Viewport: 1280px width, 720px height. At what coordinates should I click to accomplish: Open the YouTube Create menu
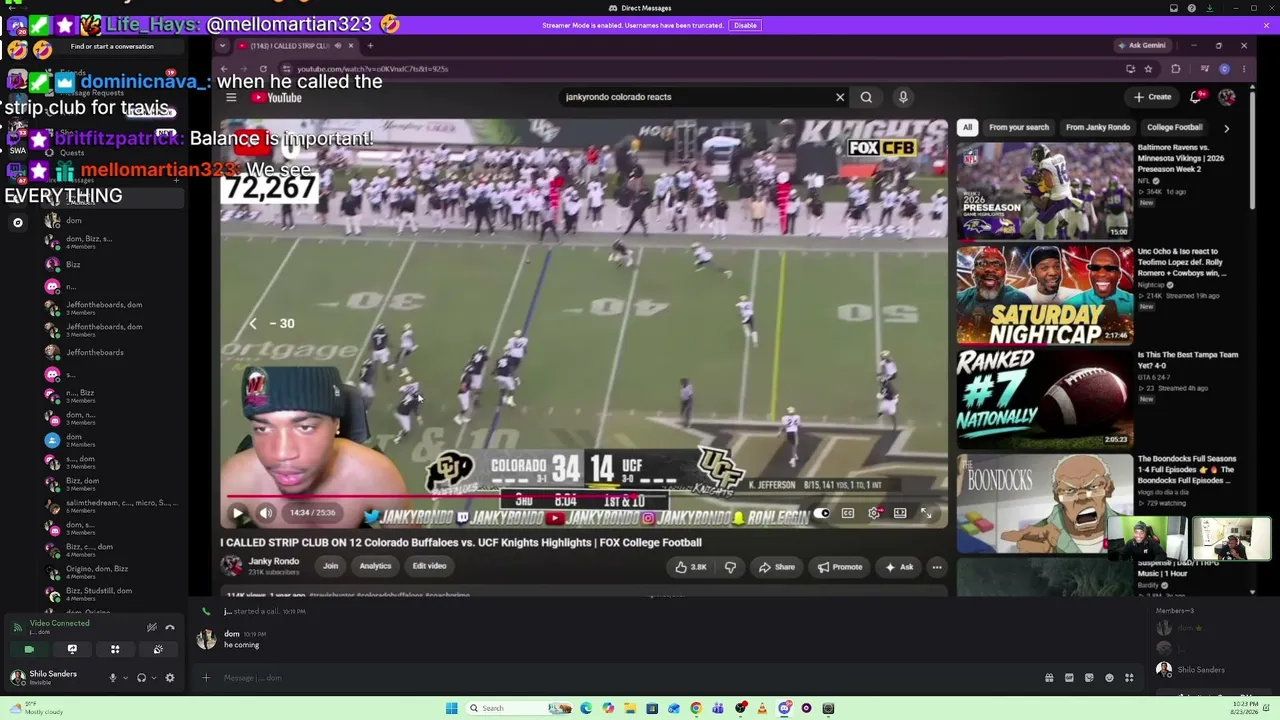[1153, 97]
